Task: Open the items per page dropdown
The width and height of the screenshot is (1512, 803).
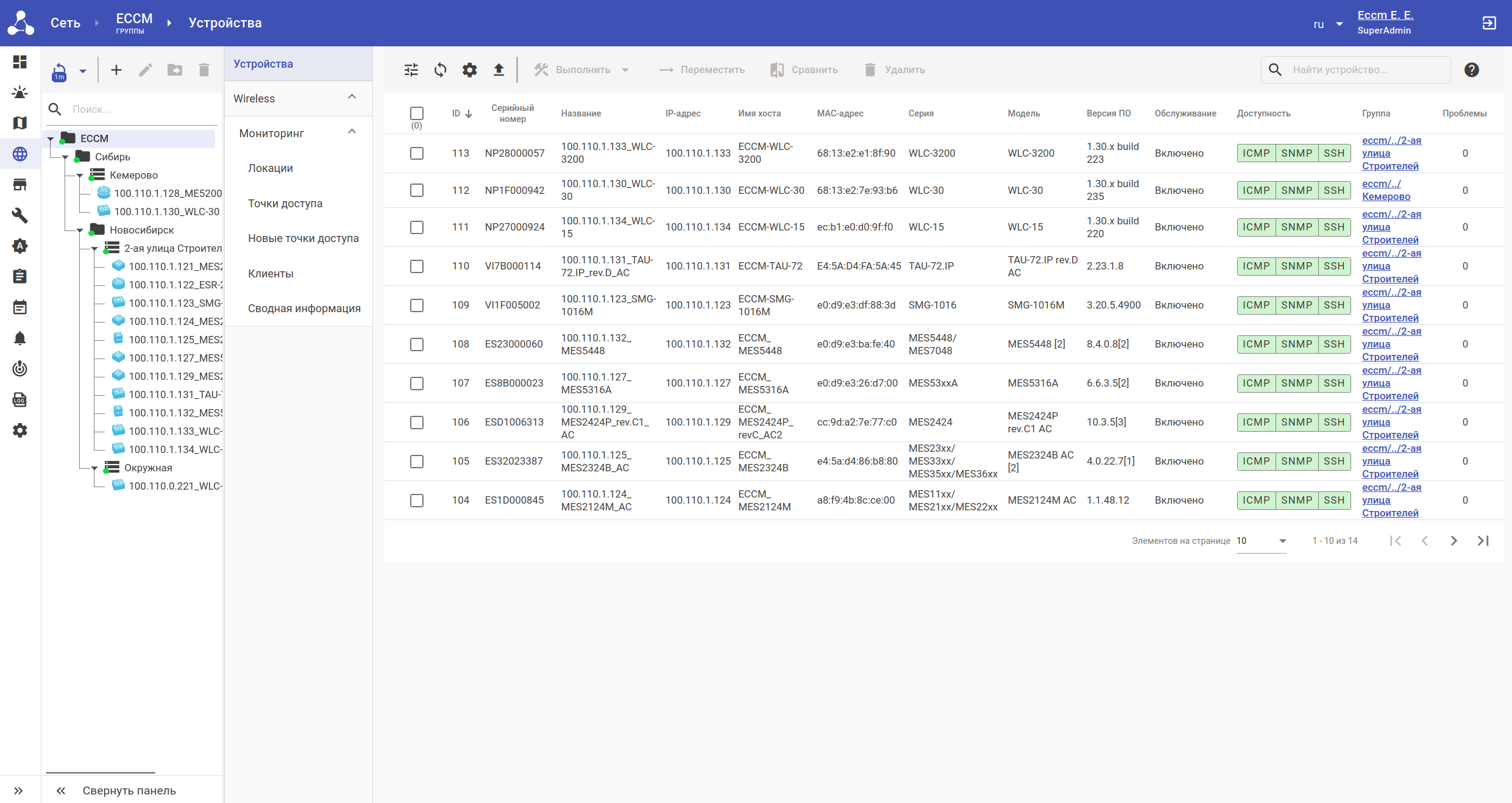Action: pos(1261,541)
